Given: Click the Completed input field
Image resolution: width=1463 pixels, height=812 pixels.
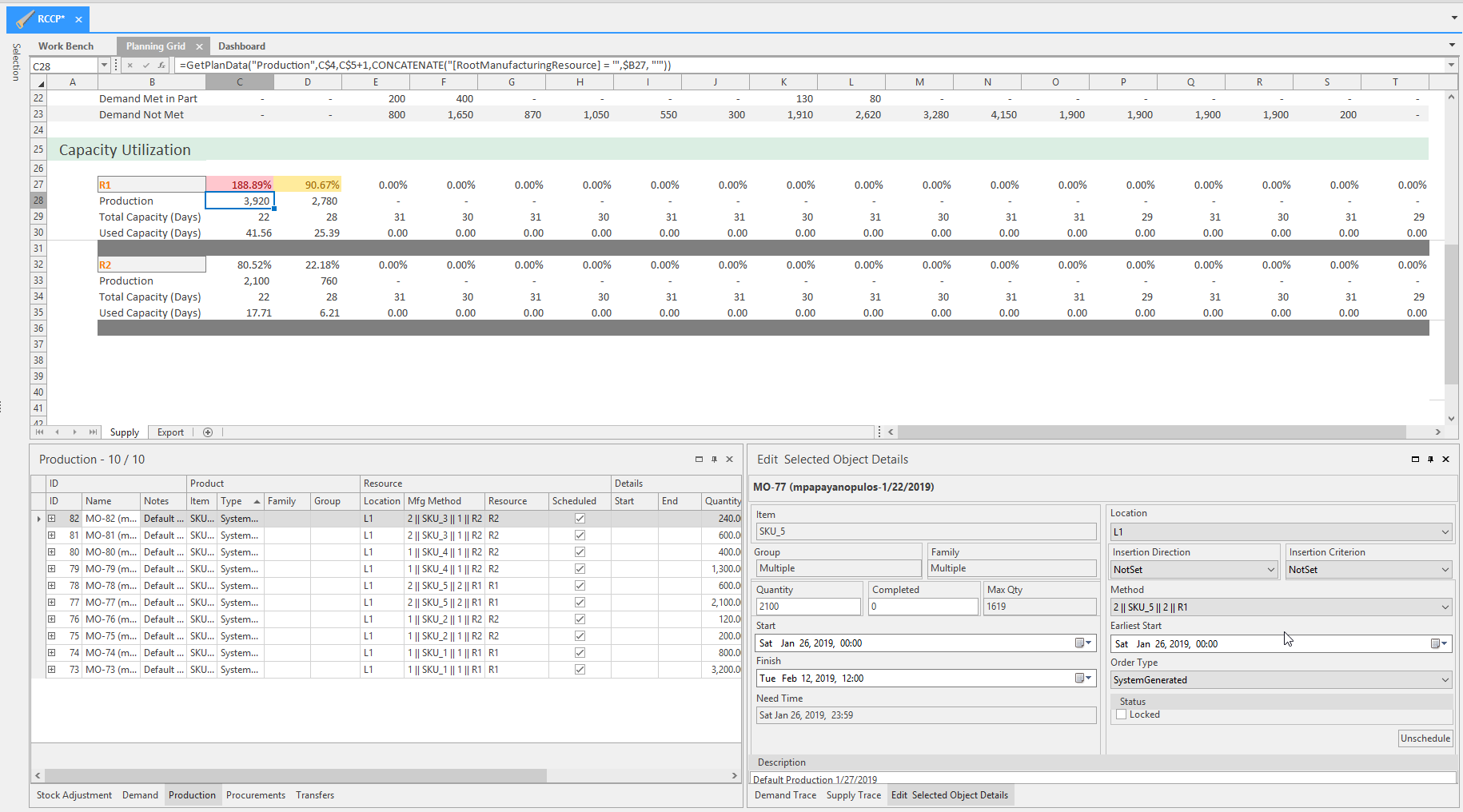Looking at the screenshot, I should tap(923, 607).
